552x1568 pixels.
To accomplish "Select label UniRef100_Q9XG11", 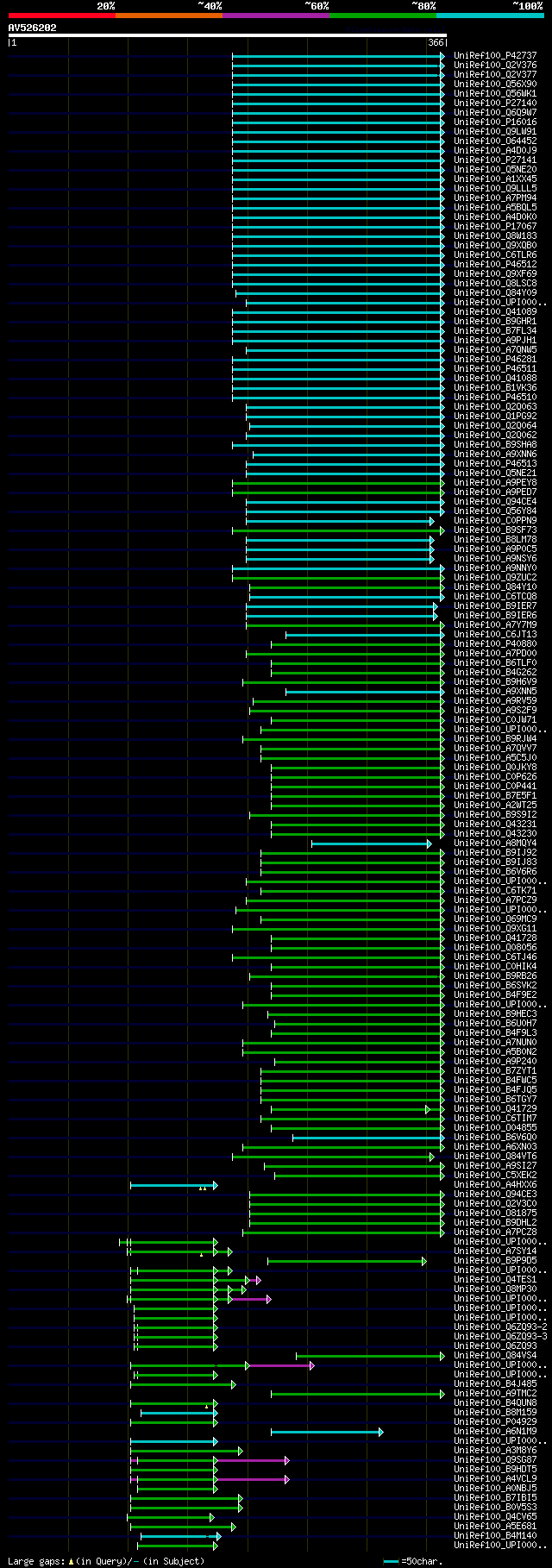I will click(495, 929).
